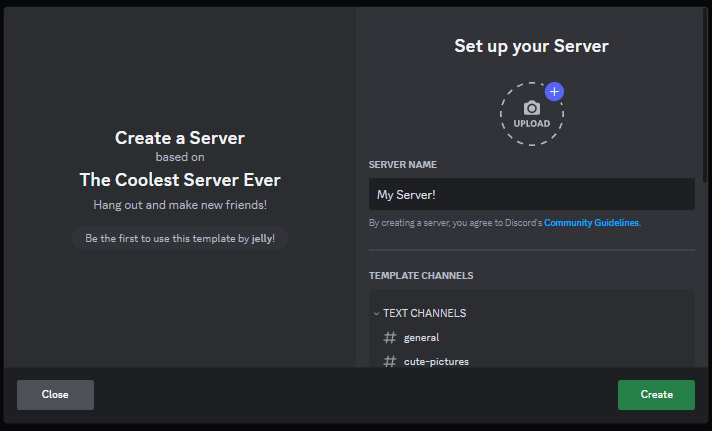Click the template pill mentioning jelly
712x431 pixels.
pos(180,238)
